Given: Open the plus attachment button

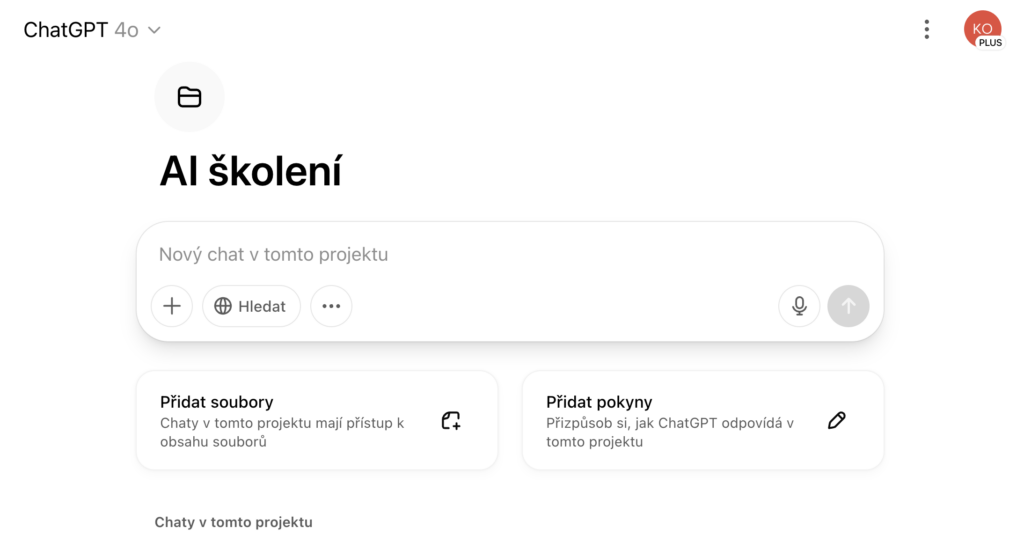Looking at the screenshot, I should [172, 306].
